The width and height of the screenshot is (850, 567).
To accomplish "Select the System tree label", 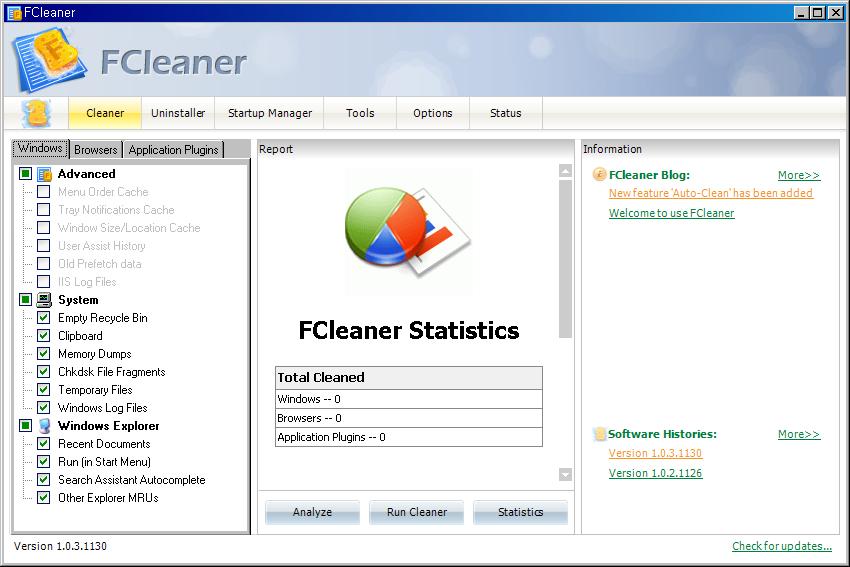I will coord(79,300).
